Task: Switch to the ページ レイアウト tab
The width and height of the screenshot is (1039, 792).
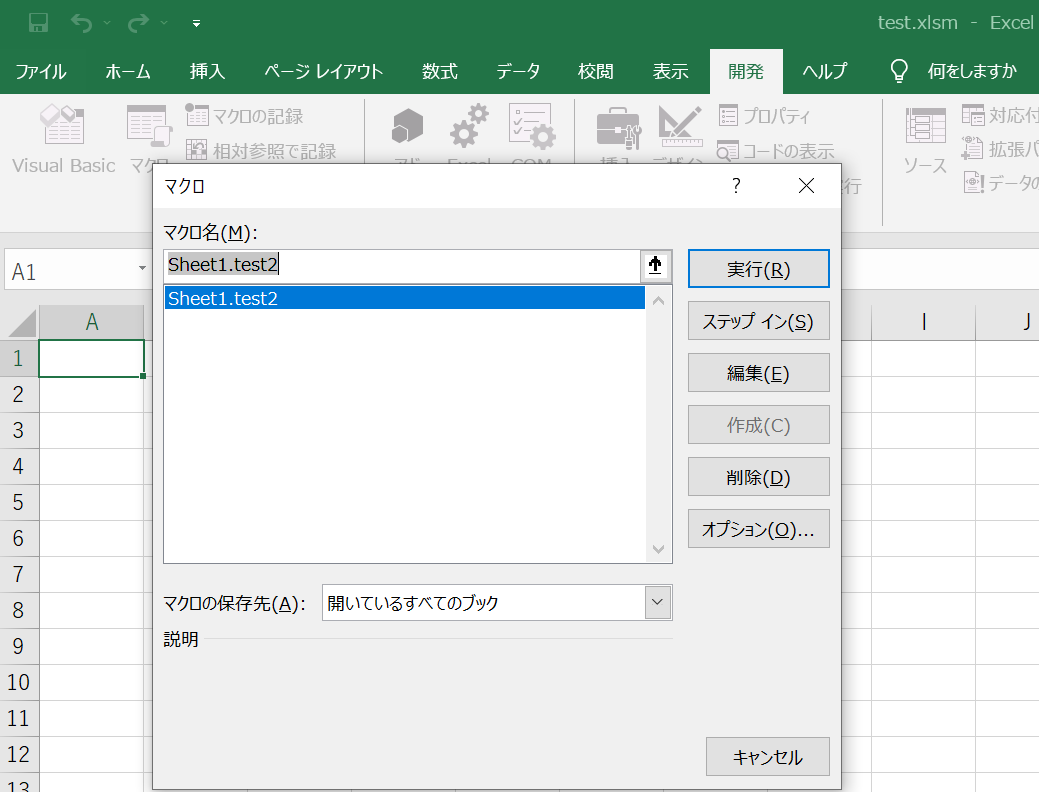Action: coord(323,71)
